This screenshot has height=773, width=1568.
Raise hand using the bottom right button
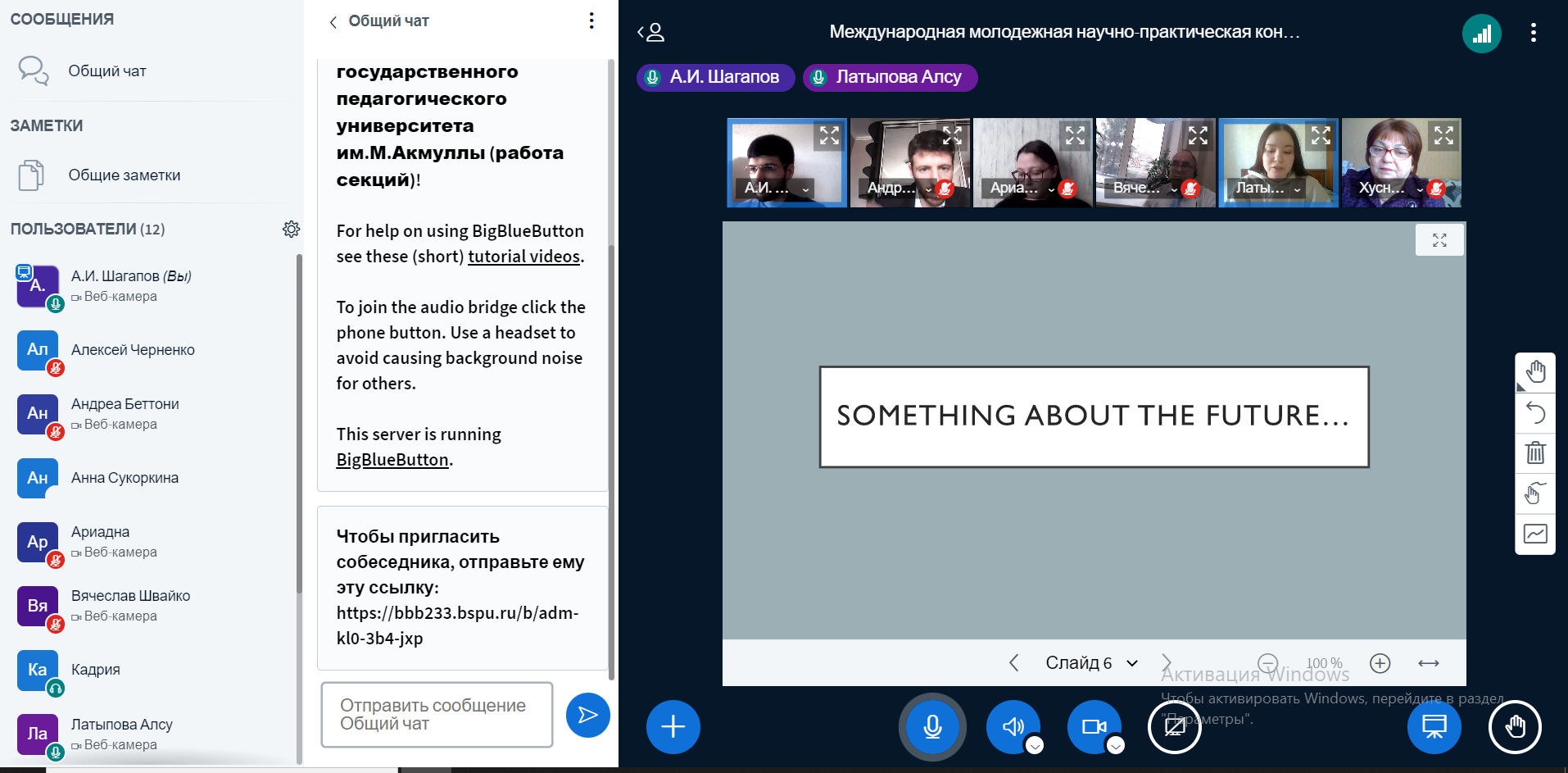point(1515,726)
